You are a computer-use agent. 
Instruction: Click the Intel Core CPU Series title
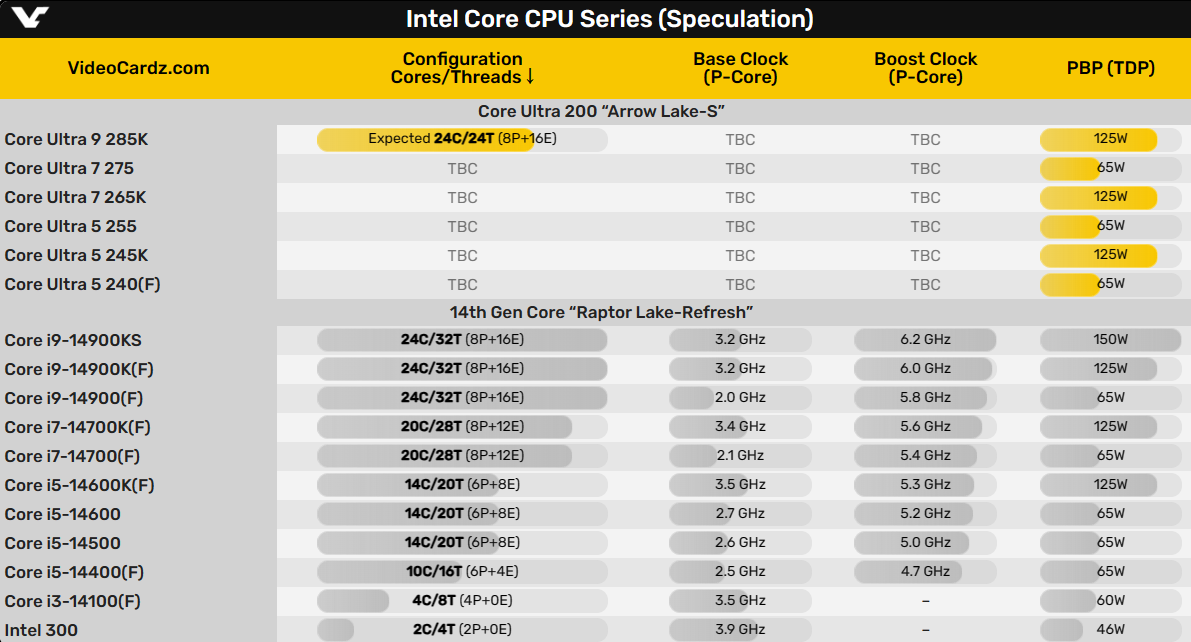(609, 19)
